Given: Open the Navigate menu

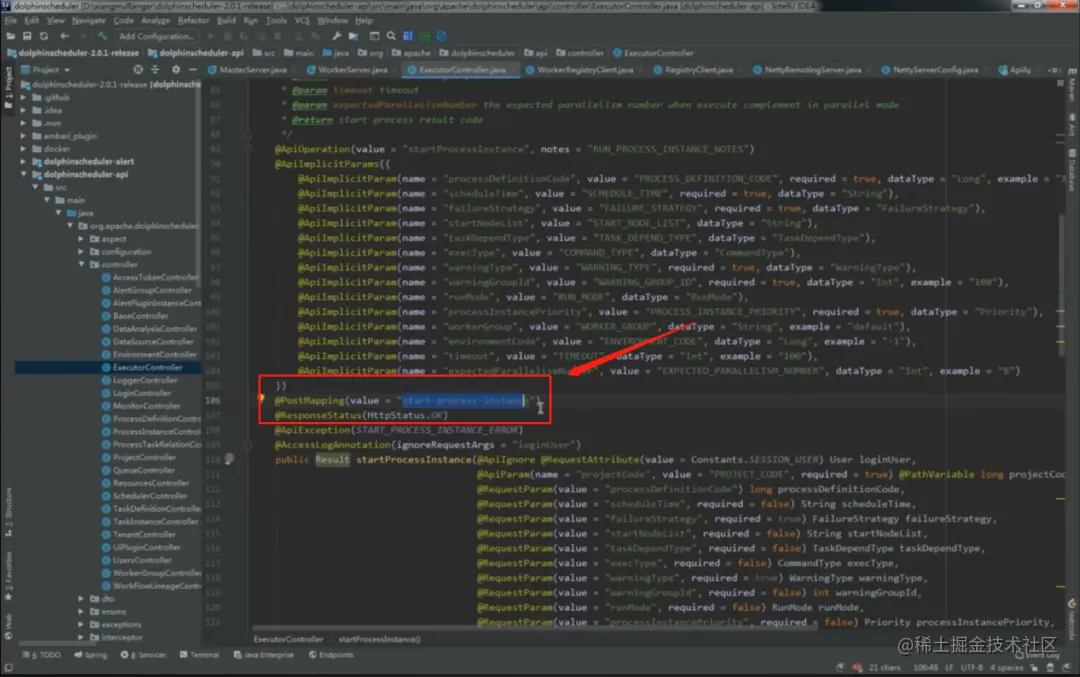Looking at the screenshot, I should [89, 21].
